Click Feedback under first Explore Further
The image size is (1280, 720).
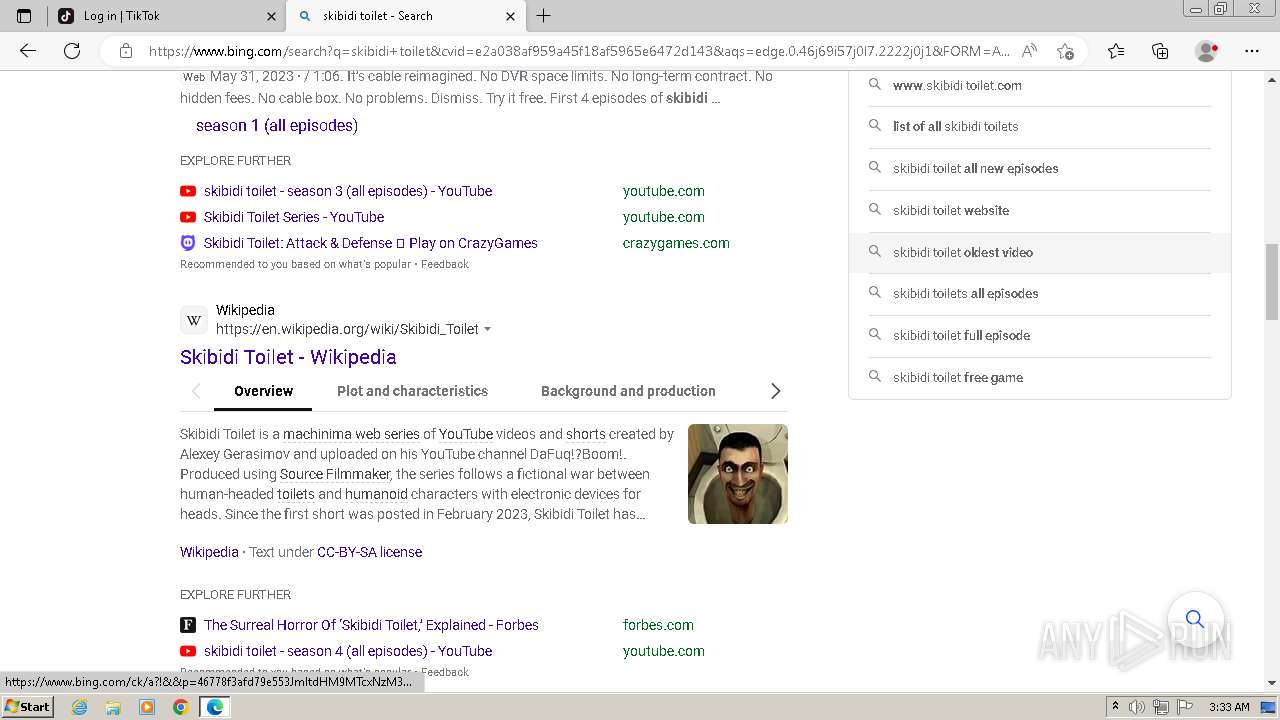[x=445, y=264]
